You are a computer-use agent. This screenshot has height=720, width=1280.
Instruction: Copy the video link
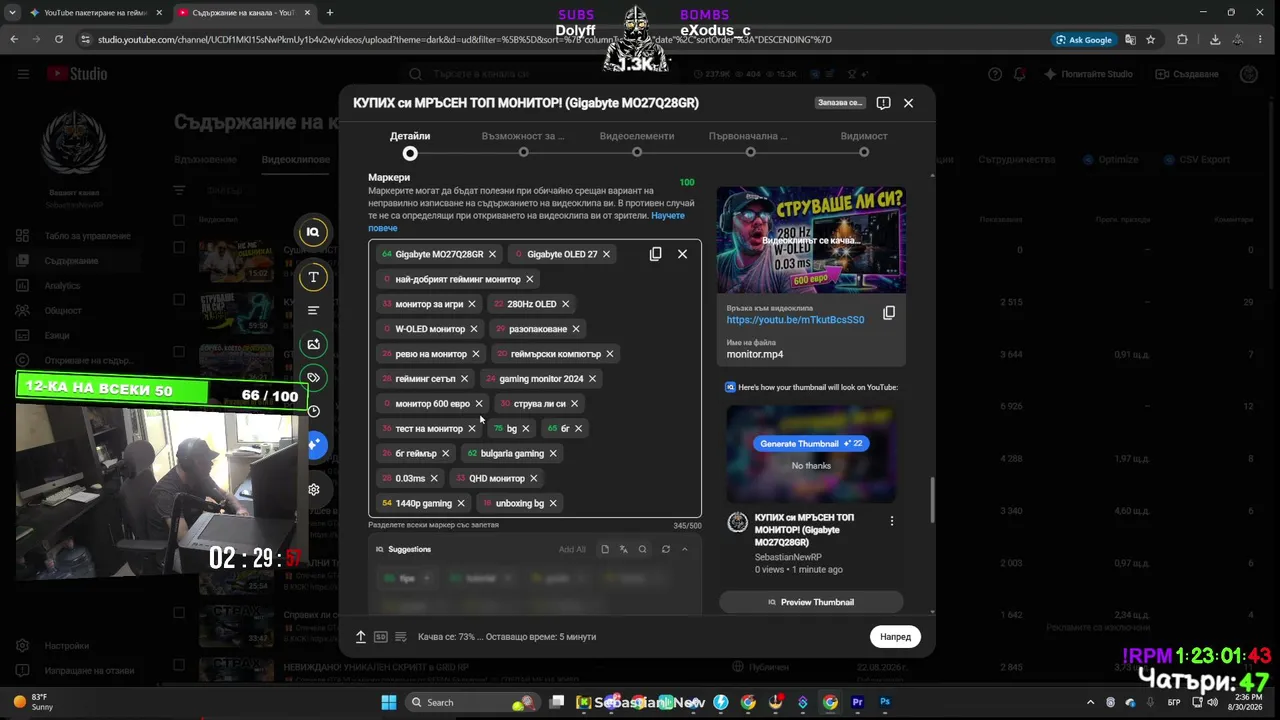(888, 313)
